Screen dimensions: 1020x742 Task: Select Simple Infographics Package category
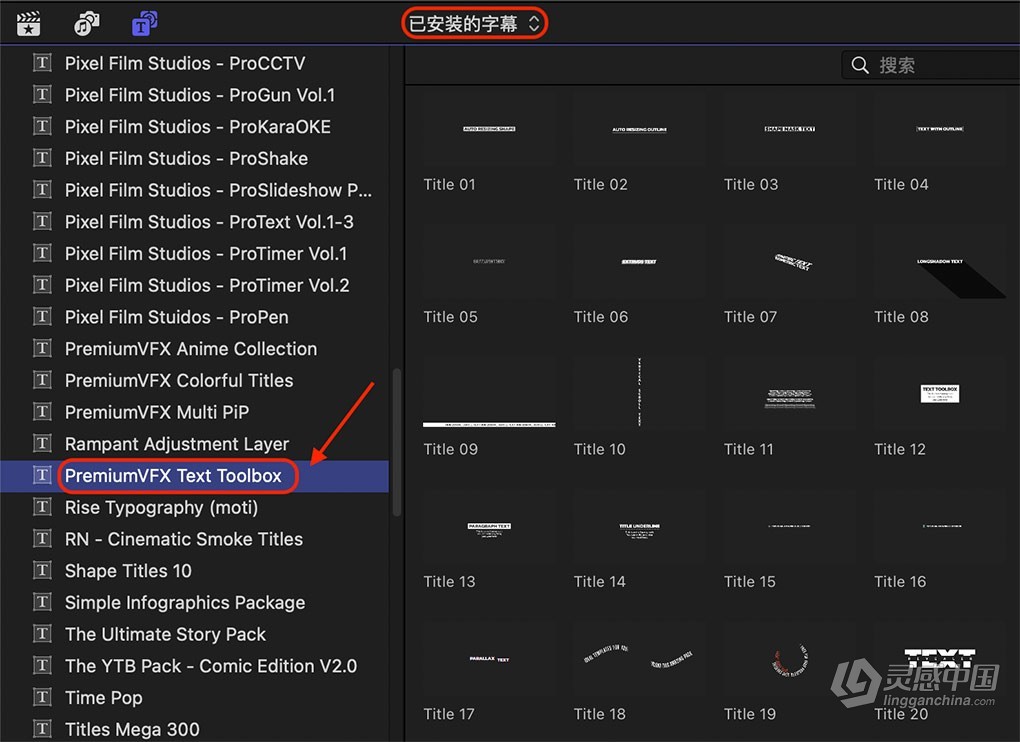[x=195, y=603]
